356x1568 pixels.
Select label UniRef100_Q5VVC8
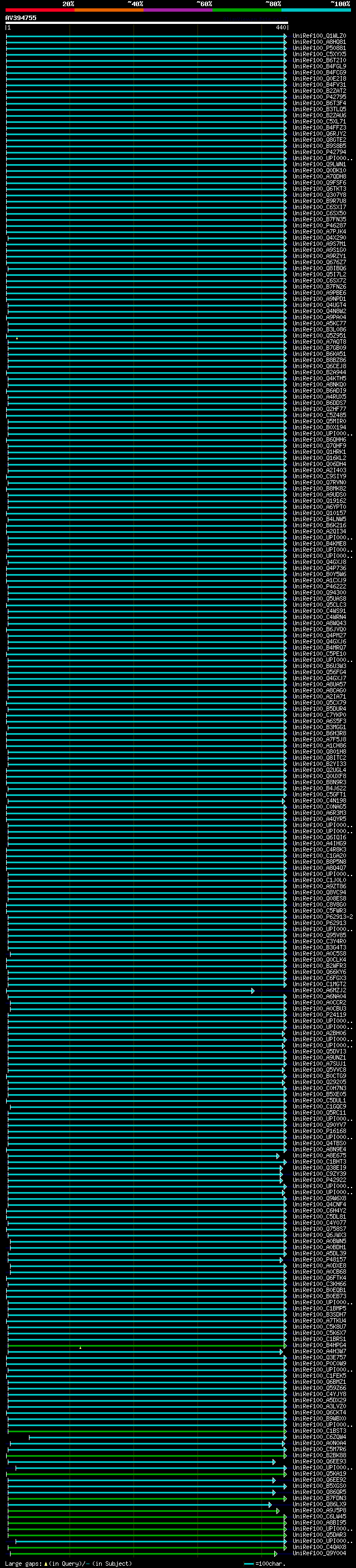pyautogui.click(x=319, y=1070)
